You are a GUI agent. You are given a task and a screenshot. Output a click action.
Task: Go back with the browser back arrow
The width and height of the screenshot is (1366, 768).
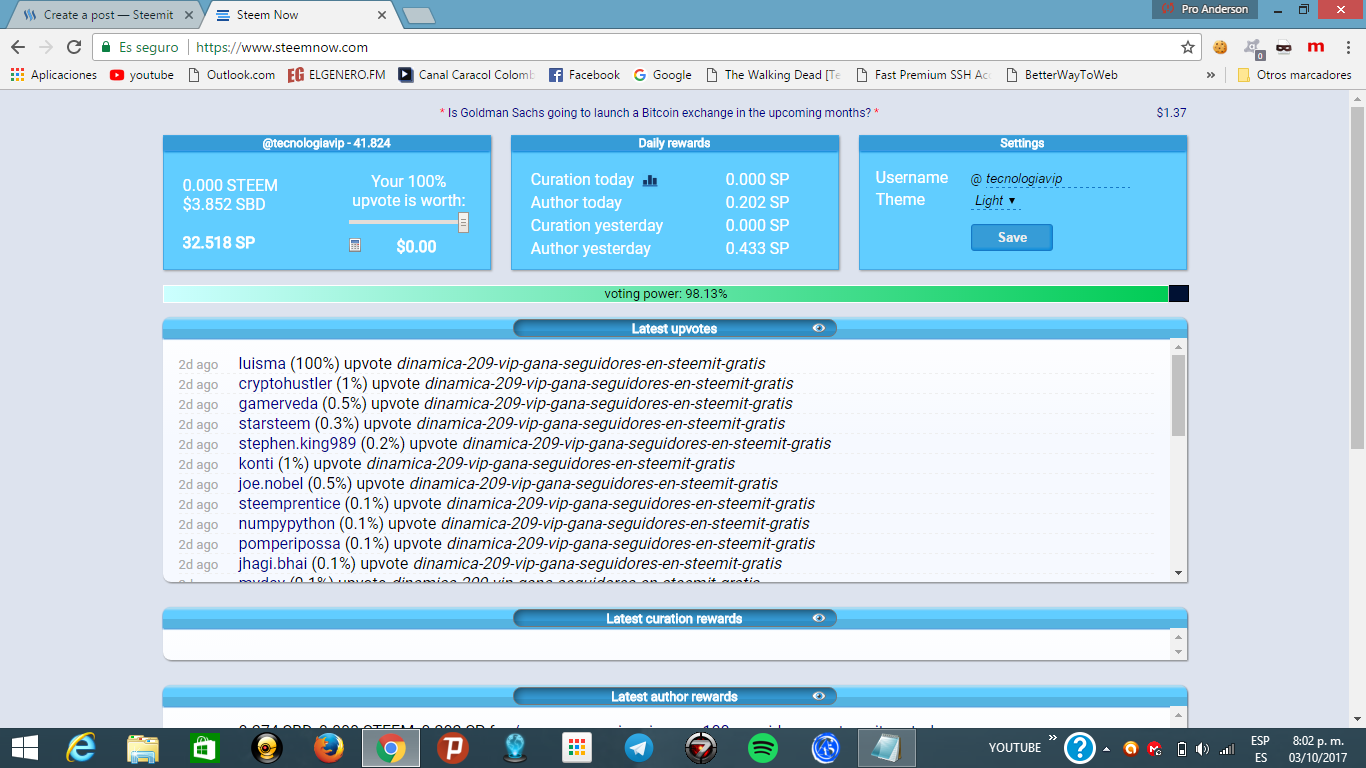click(x=18, y=47)
